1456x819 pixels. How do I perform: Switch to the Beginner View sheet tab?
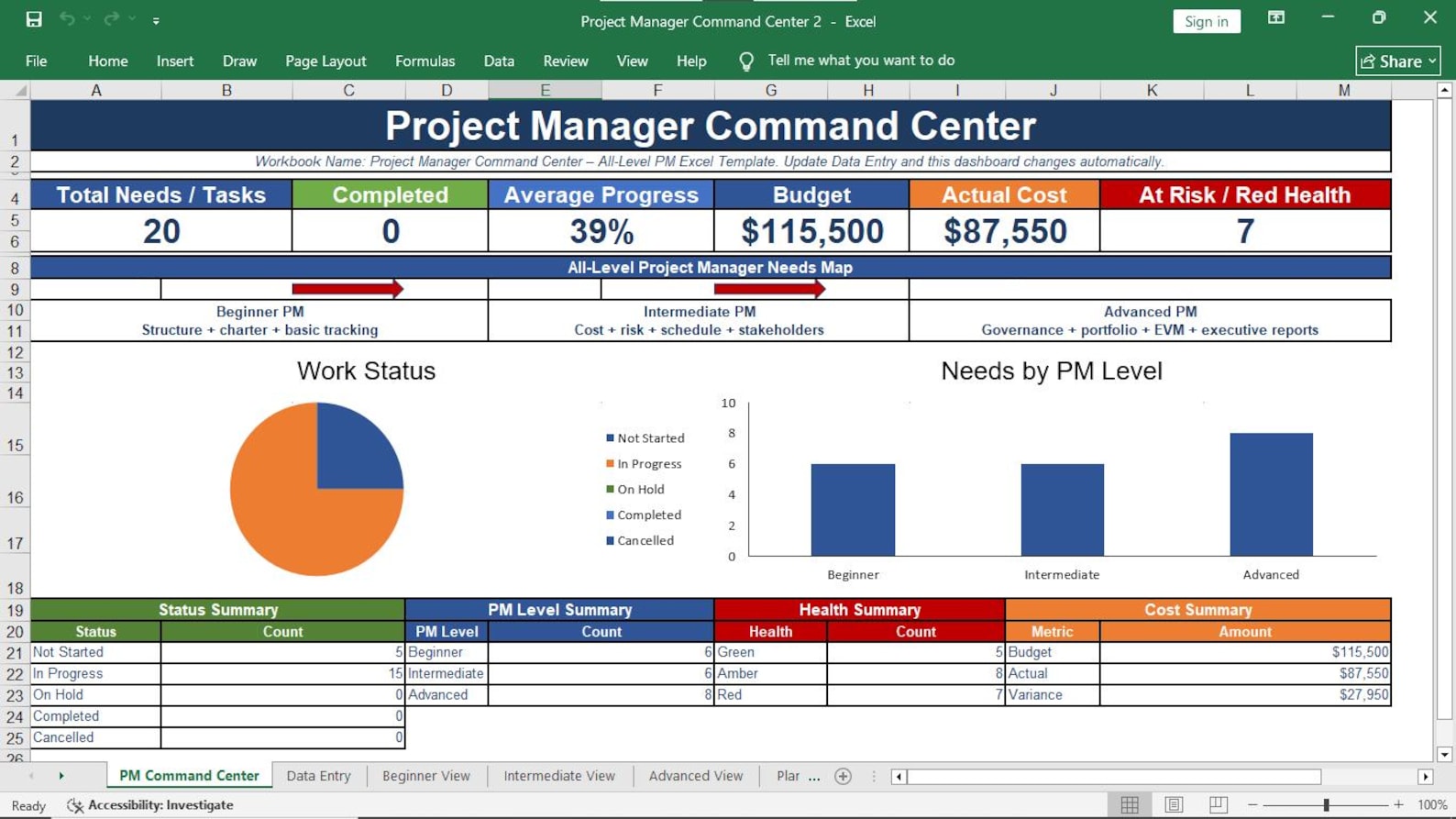pyautogui.click(x=426, y=776)
